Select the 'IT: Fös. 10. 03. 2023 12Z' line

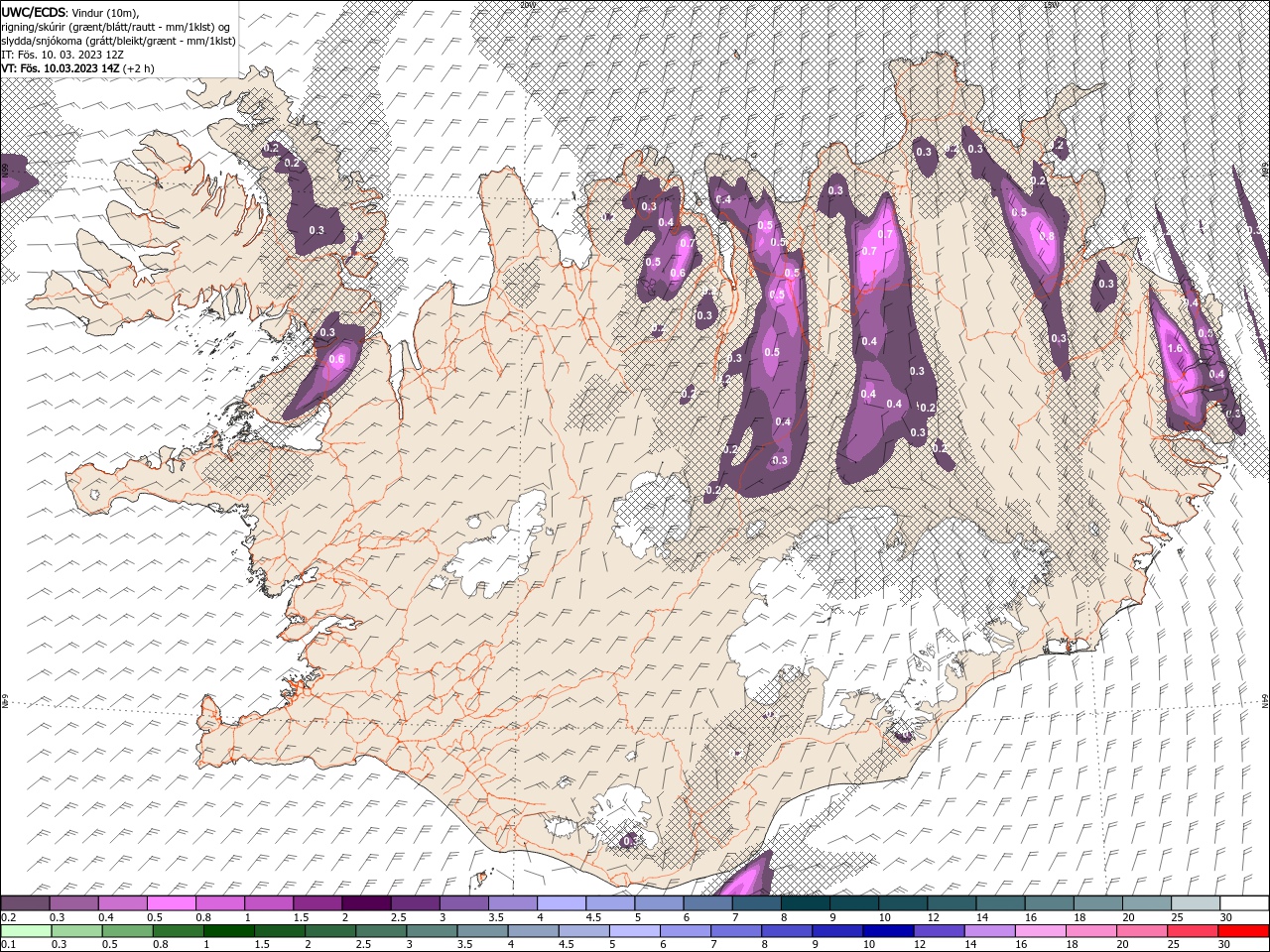(63, 55)
